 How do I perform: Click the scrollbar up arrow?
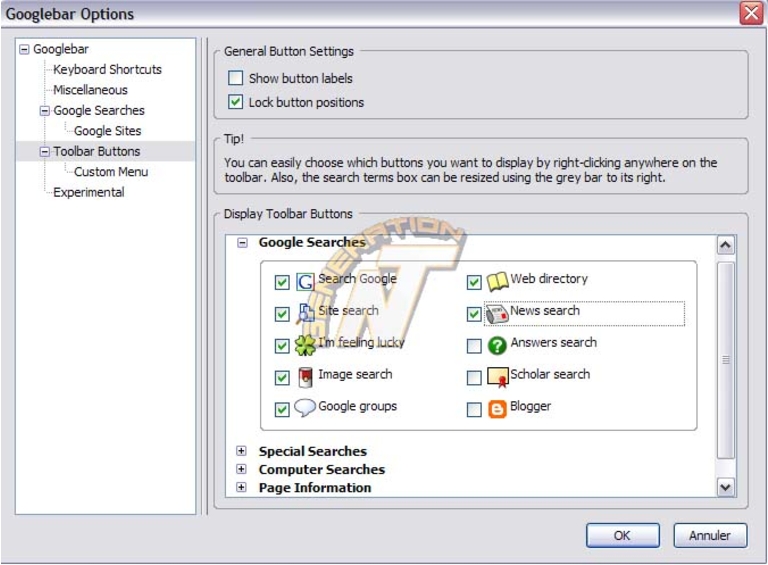coord(725,245)
